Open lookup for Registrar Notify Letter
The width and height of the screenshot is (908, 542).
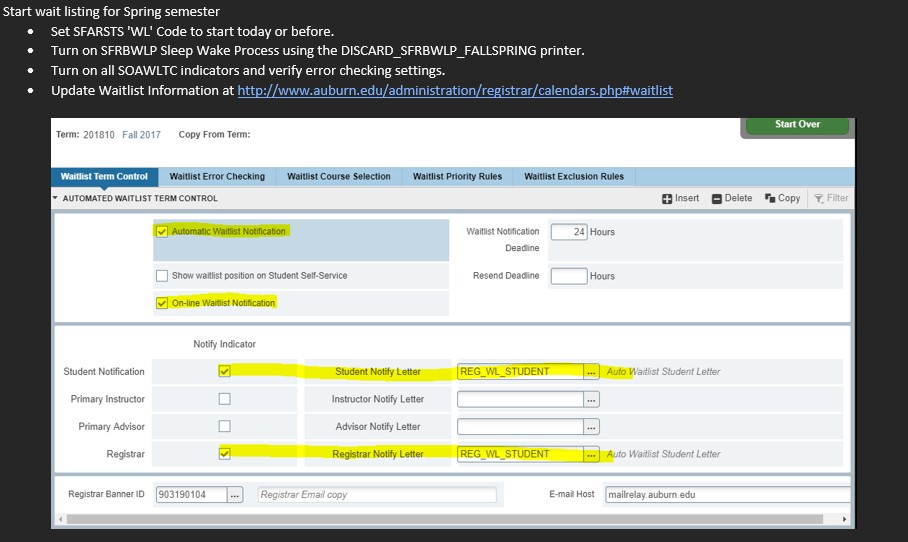592,454
